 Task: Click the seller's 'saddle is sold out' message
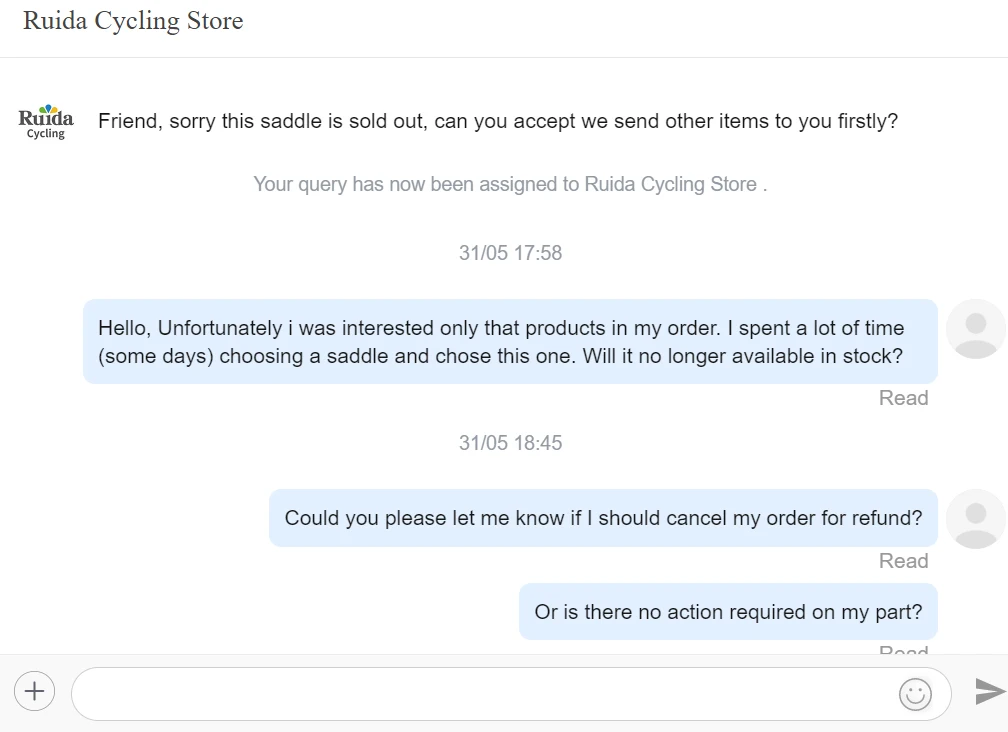[498, 121]
